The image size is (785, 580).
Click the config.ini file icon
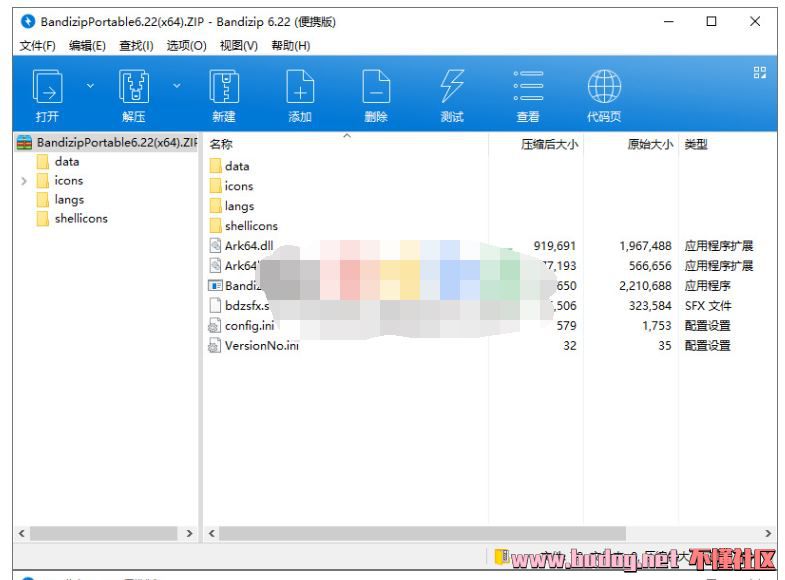point(215,326)
